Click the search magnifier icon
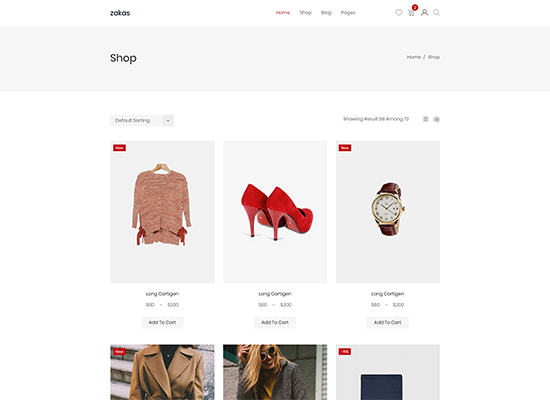This screenshot has width=550, height=400. tap(436, 13)
